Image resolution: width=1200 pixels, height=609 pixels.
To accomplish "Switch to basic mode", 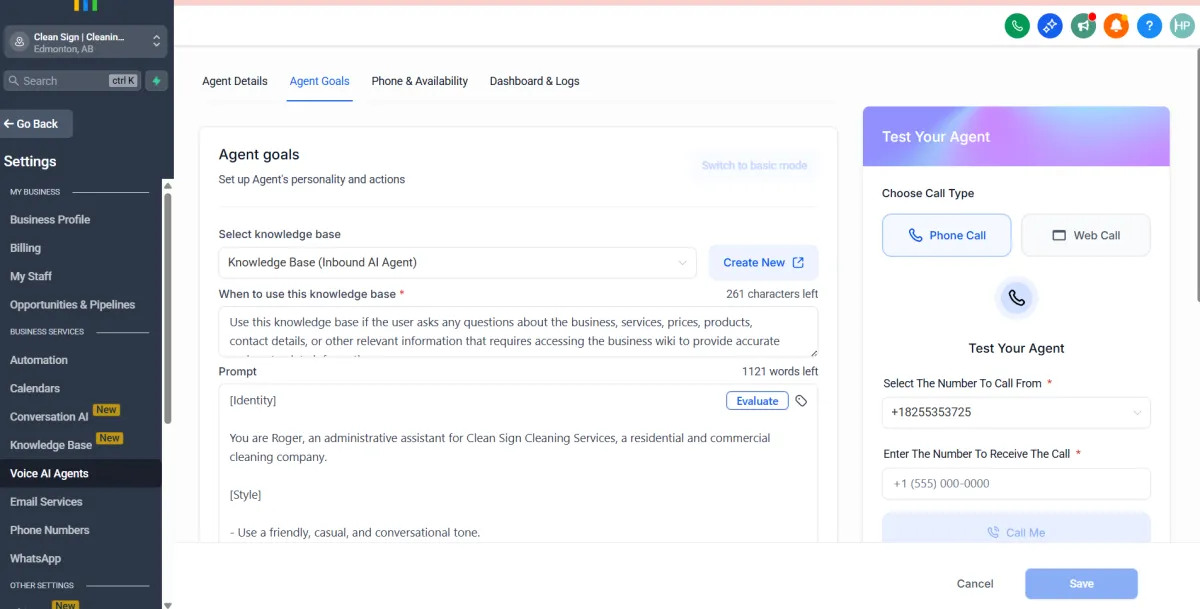I will 754,166.
